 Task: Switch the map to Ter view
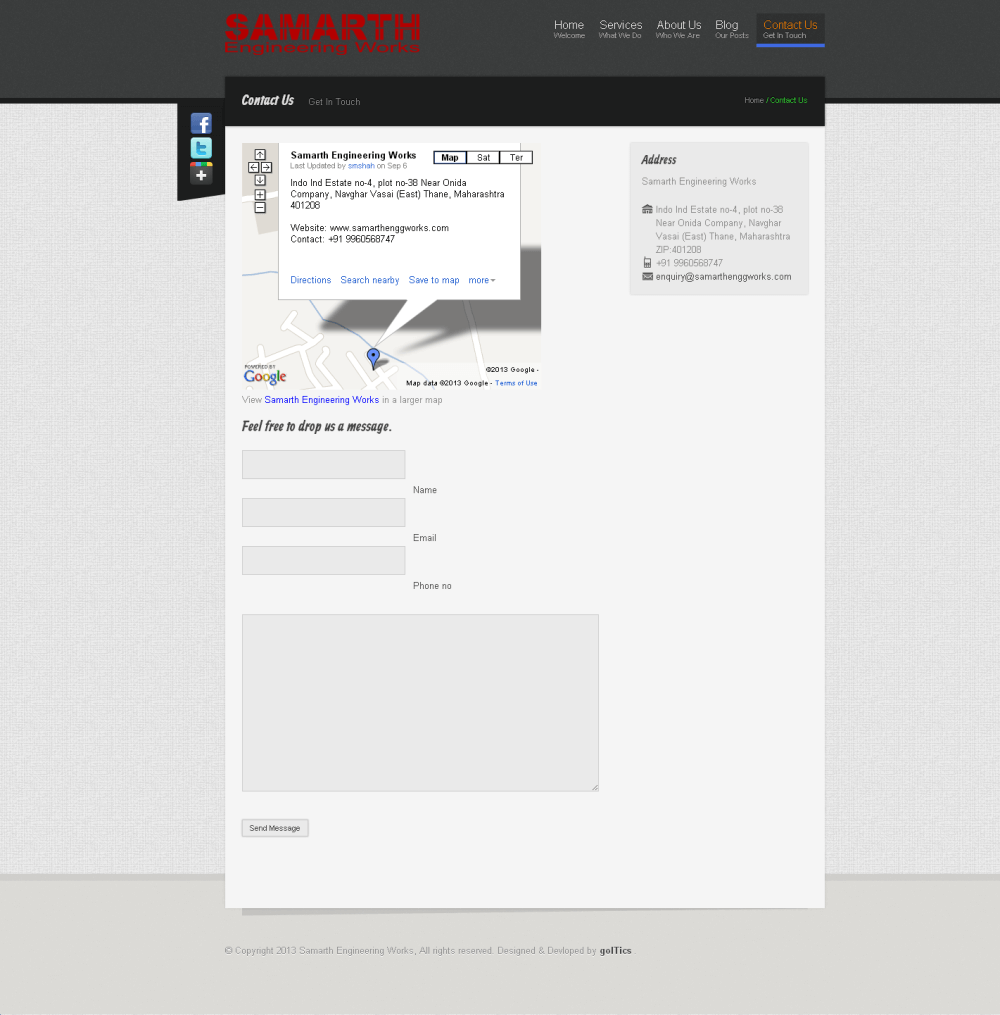pyautogui.click(x=517, y=157)
